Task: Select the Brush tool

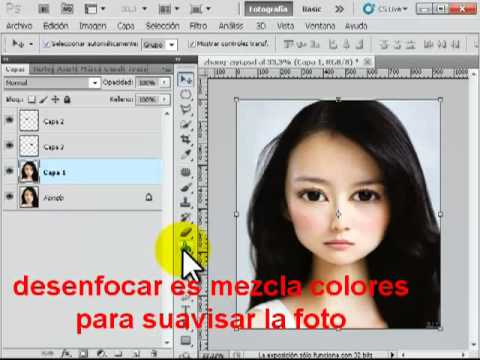Action: click(x=186, y=187)
